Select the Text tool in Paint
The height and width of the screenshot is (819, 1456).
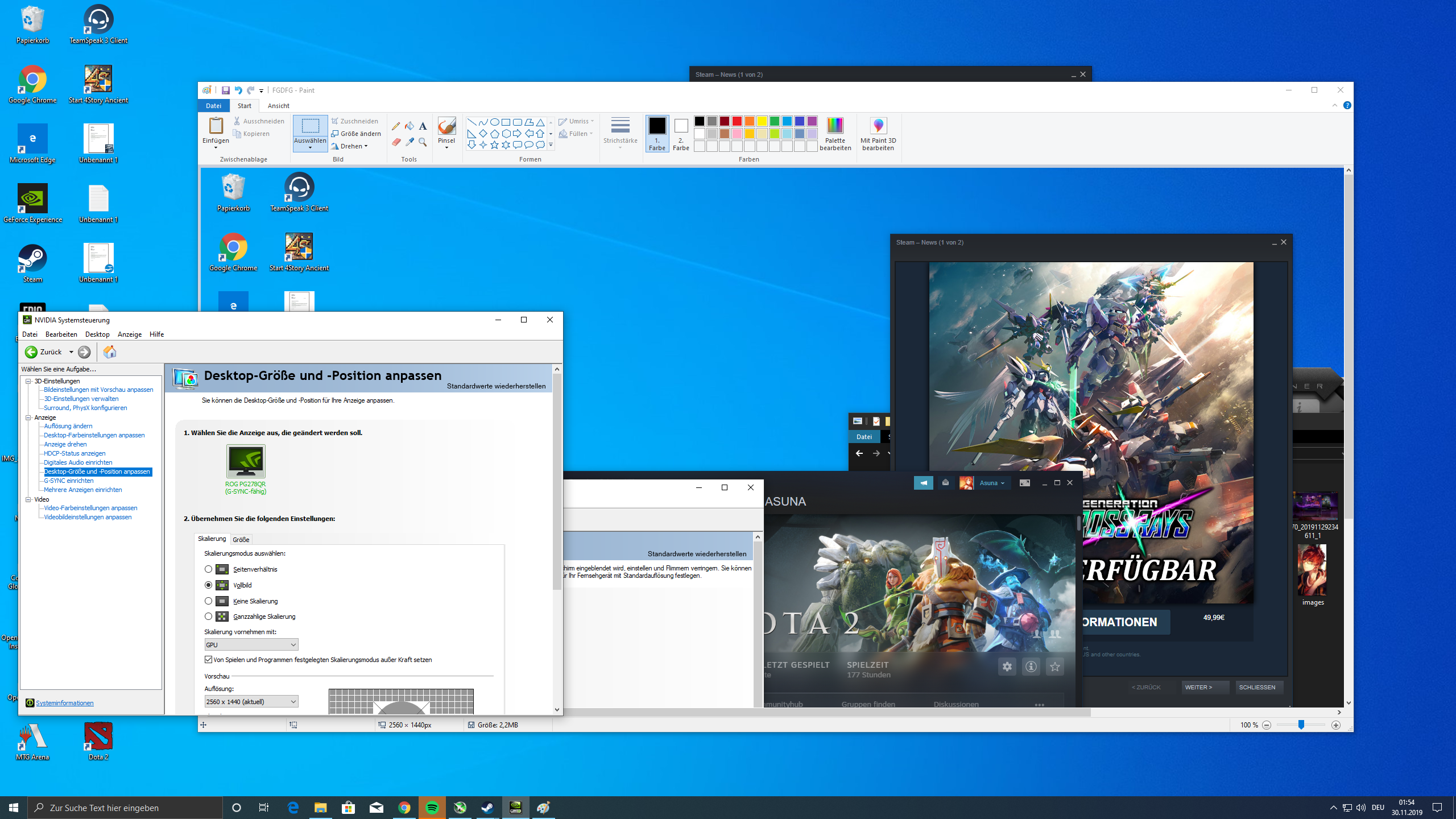pyautogui.click(x=423, y=126)
